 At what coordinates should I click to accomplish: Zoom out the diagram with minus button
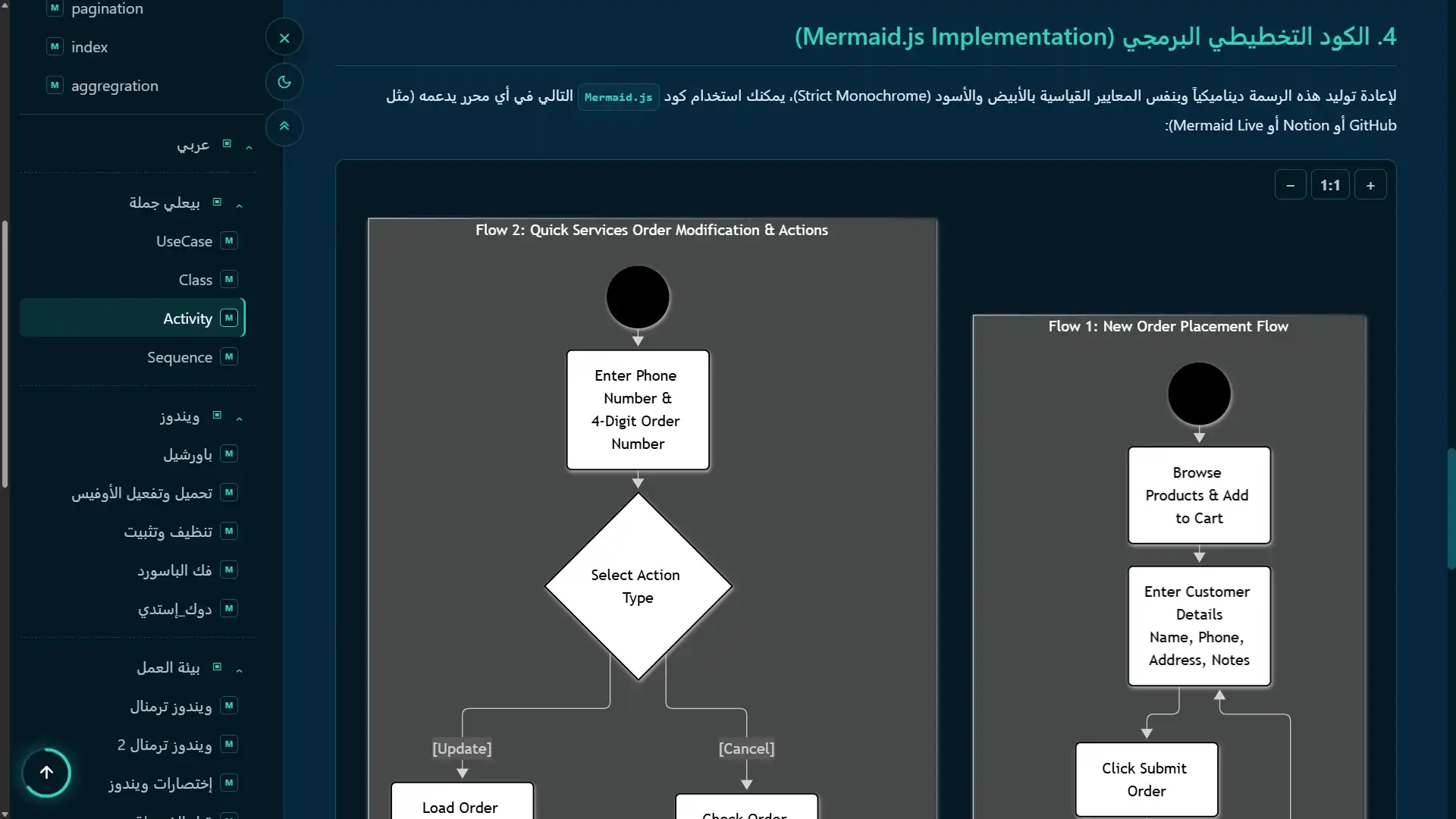coord(1291,186)
